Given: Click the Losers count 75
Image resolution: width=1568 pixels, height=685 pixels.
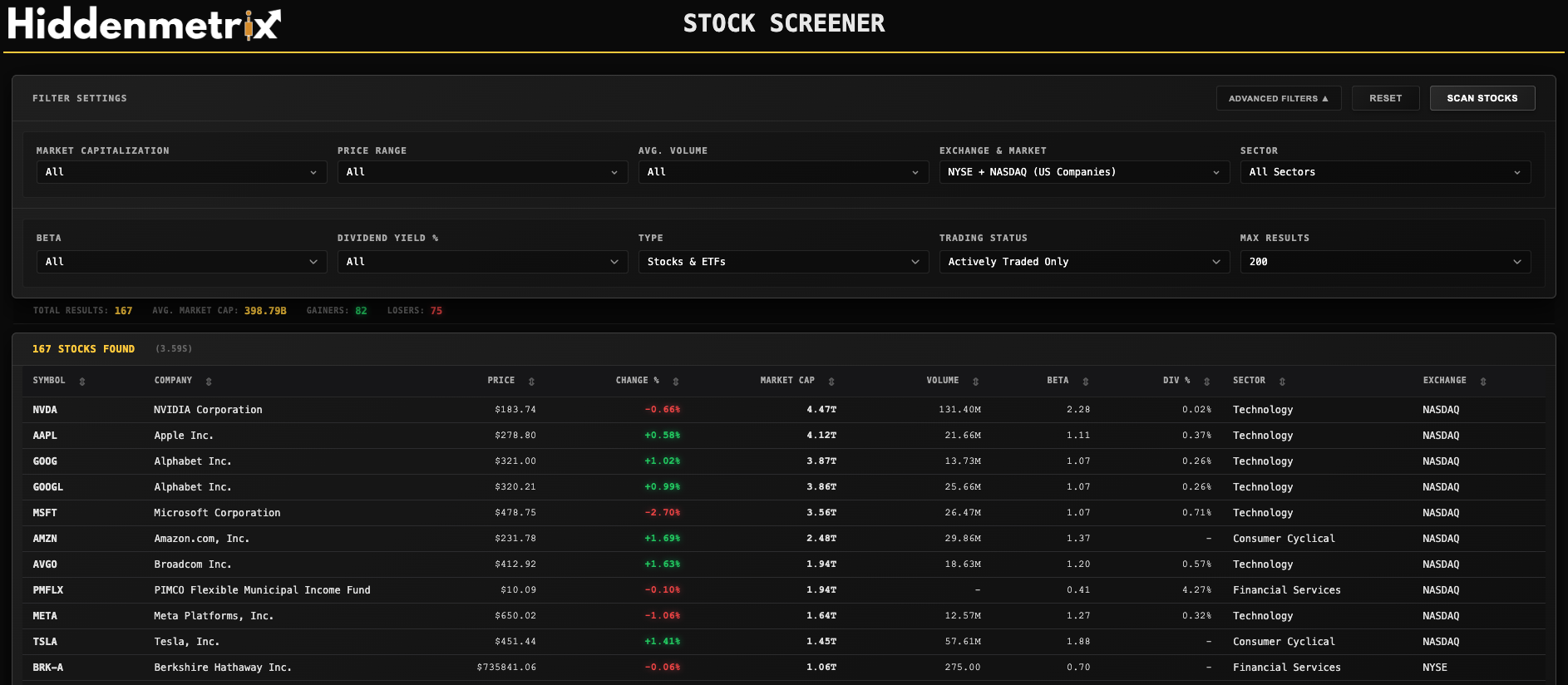Looking at the screenshot, I should 436,311.
